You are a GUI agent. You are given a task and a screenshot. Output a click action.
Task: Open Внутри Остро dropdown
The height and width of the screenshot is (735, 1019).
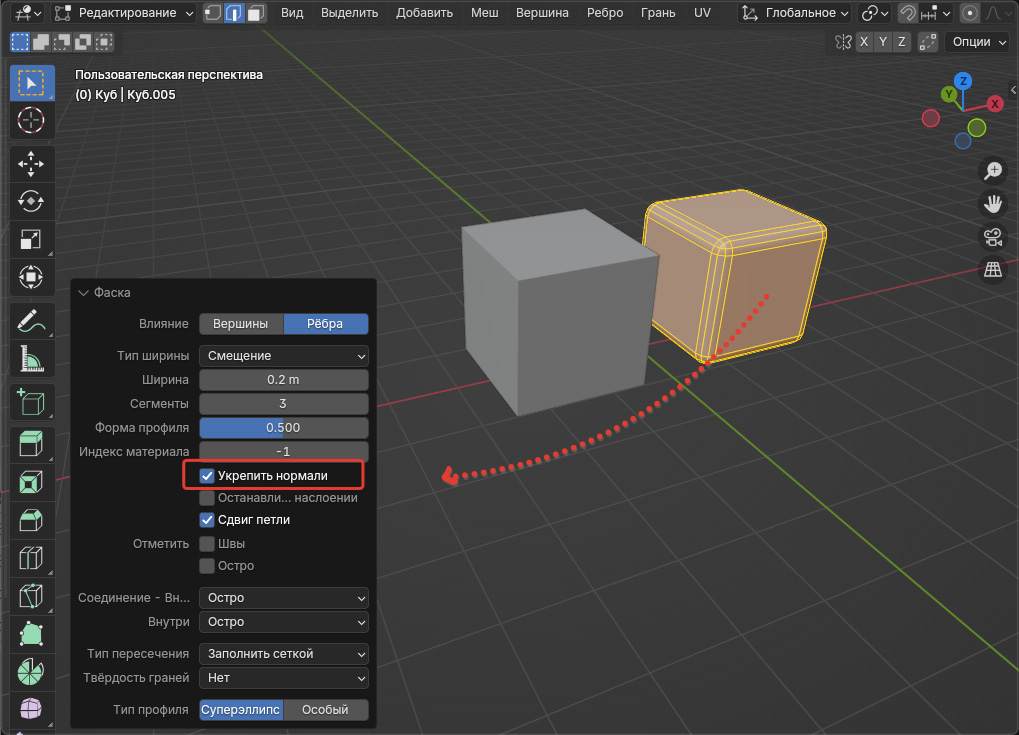(x=284, y=622)
